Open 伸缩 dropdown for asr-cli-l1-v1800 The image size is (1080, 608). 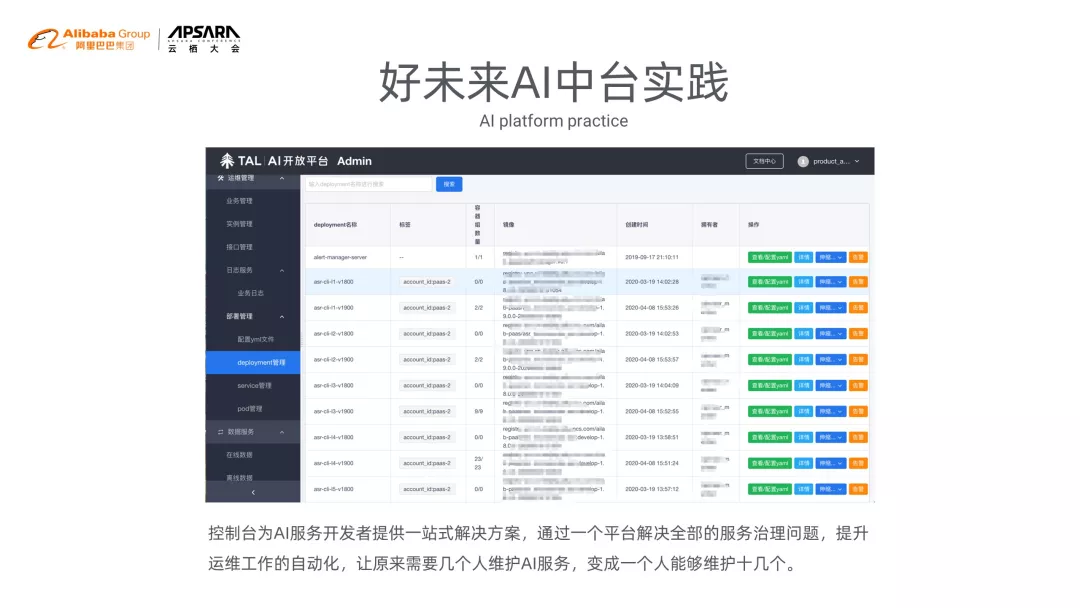click(x=831, y=282)
